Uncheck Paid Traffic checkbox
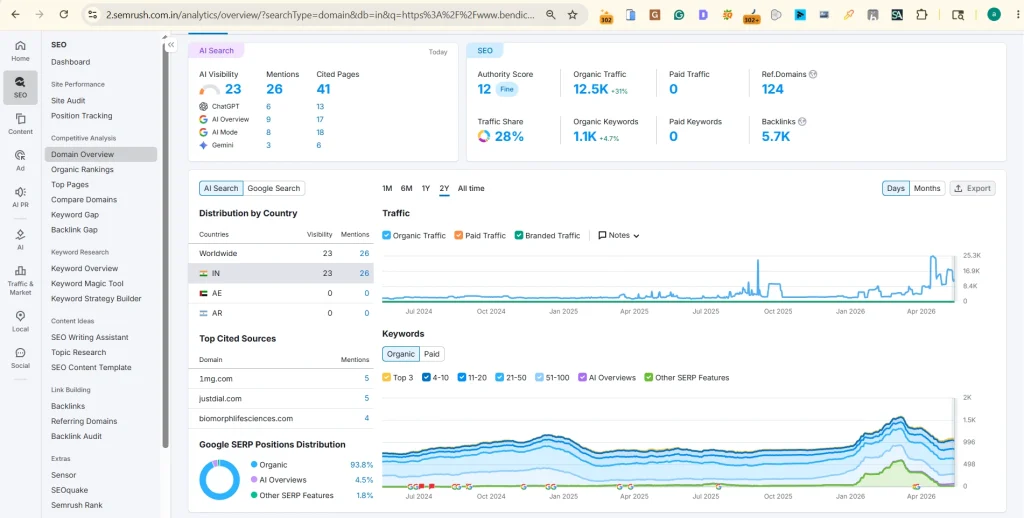 tap(458, 235)
